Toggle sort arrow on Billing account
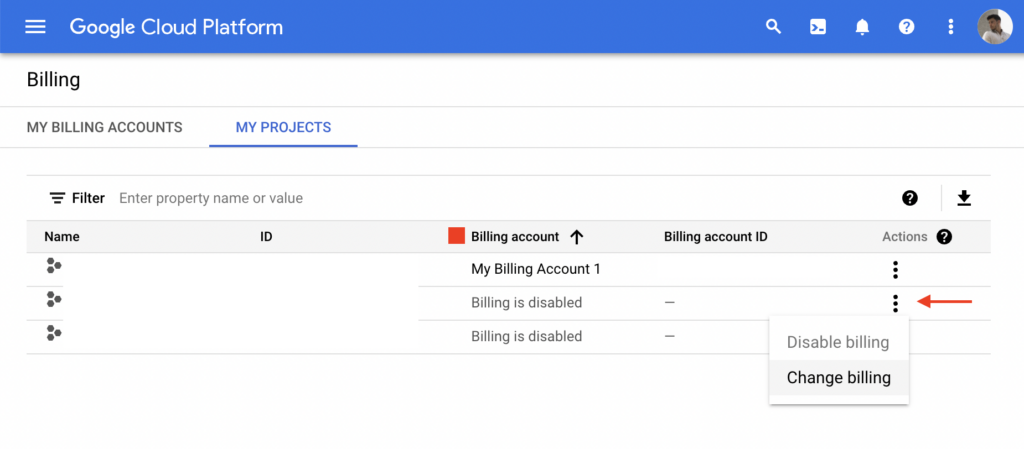This screenshot has height=449, width=1024. pos(576,237)
